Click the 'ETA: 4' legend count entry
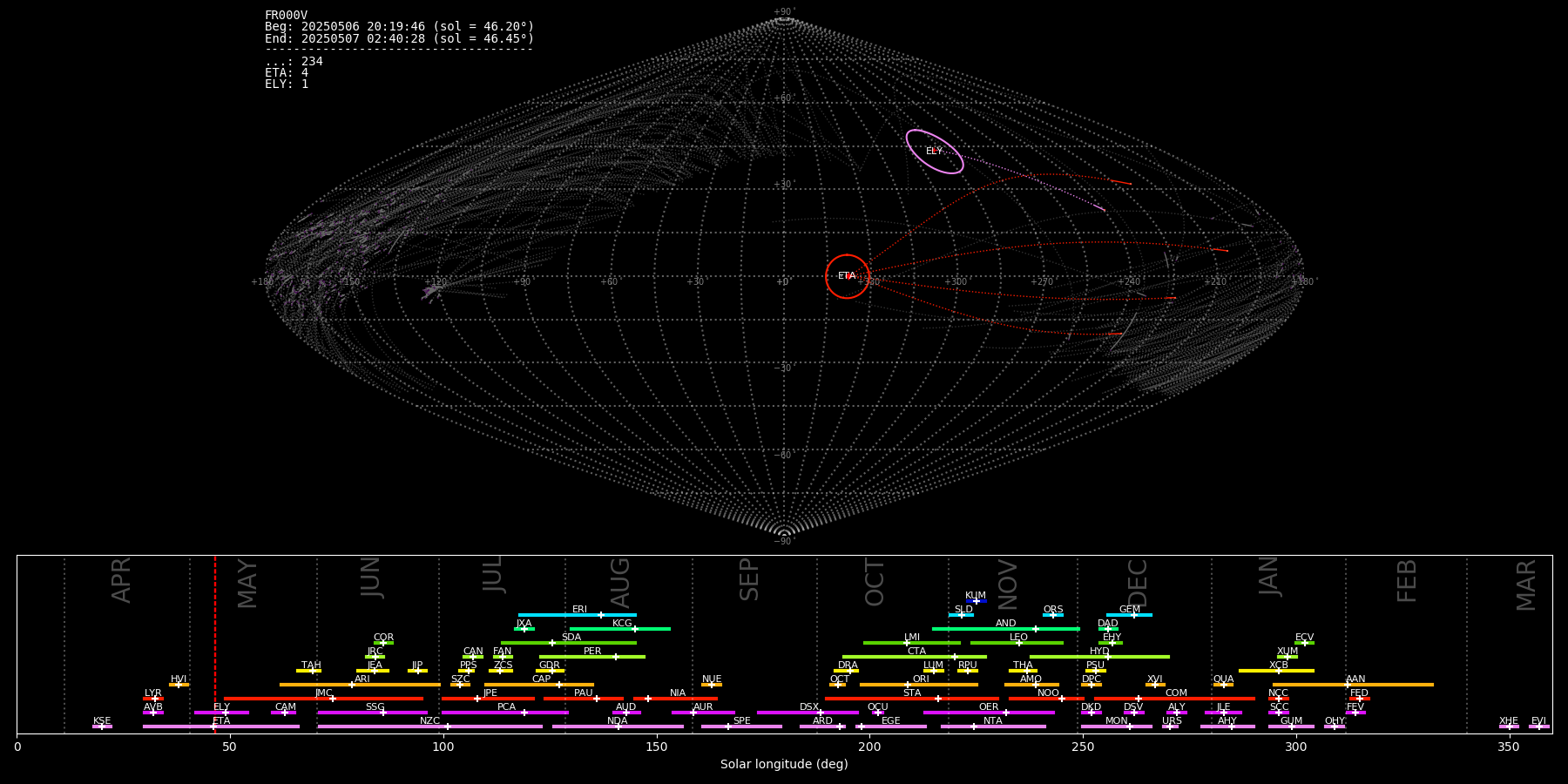Image resolution: width=1568 pixels, height=784 pixels. point(287,73)
